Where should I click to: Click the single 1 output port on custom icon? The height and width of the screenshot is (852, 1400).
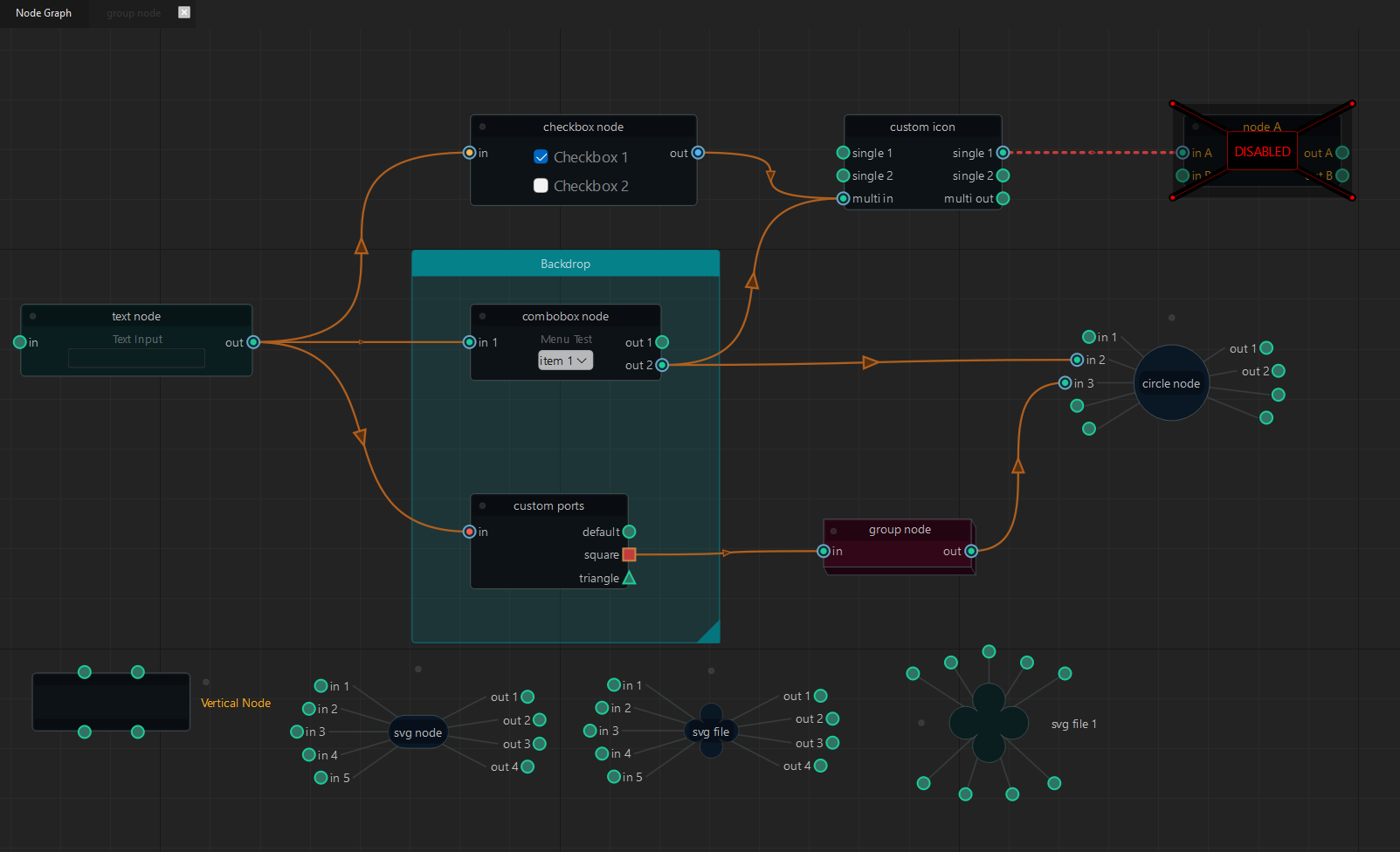coord(1003,153)
